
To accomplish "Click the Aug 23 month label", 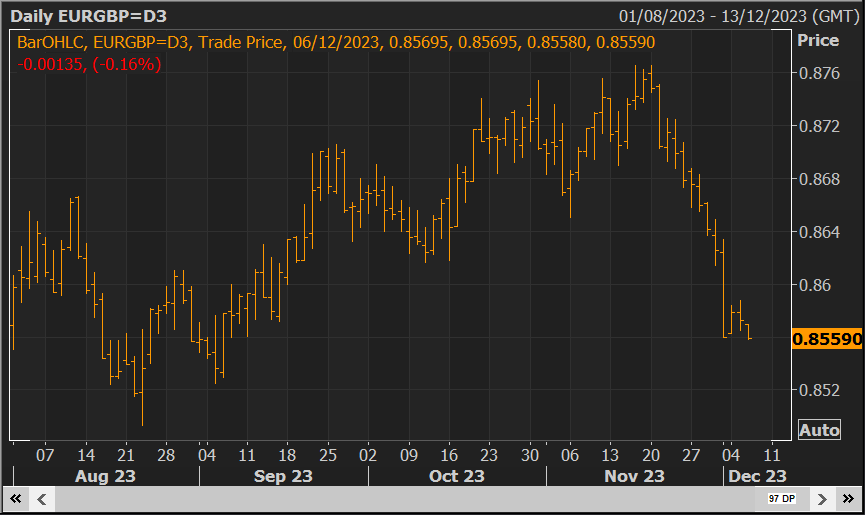I will (105, 476).
